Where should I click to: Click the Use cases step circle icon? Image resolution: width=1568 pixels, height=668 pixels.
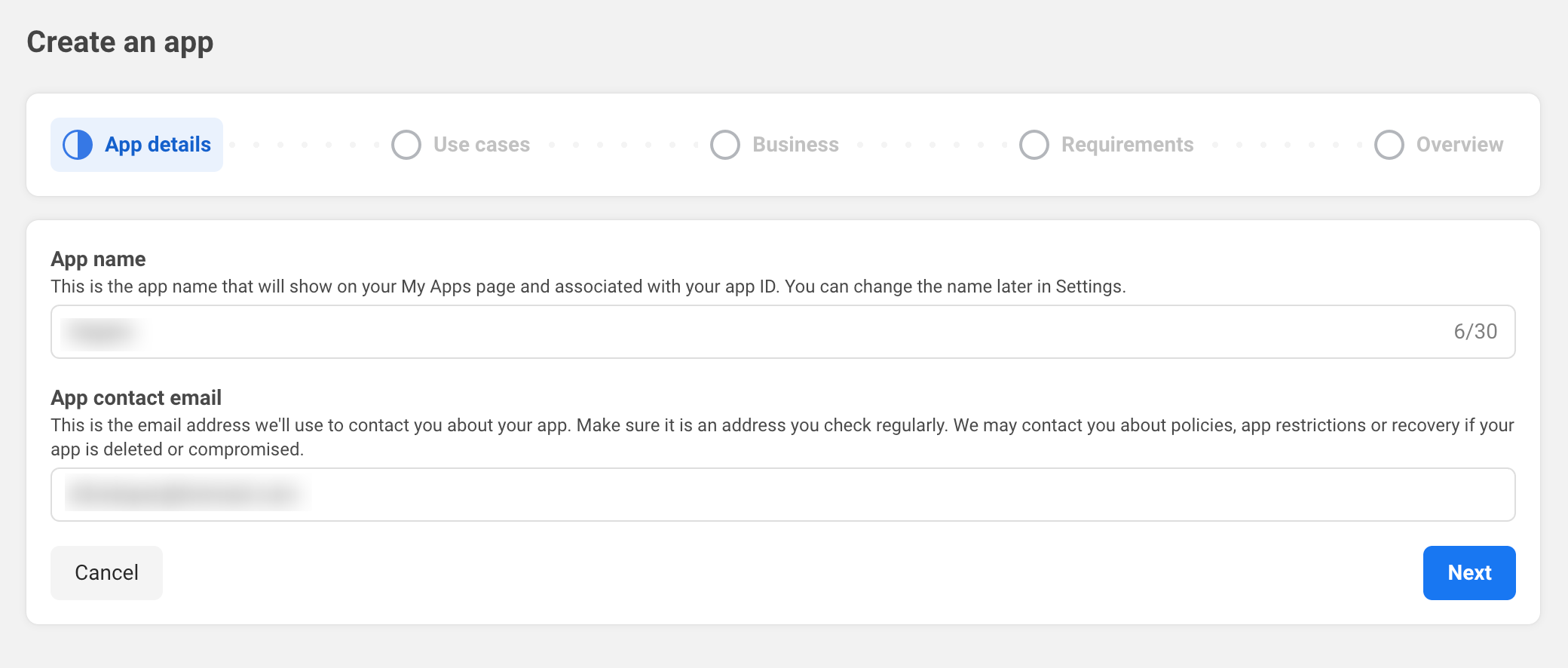(406, 145)
